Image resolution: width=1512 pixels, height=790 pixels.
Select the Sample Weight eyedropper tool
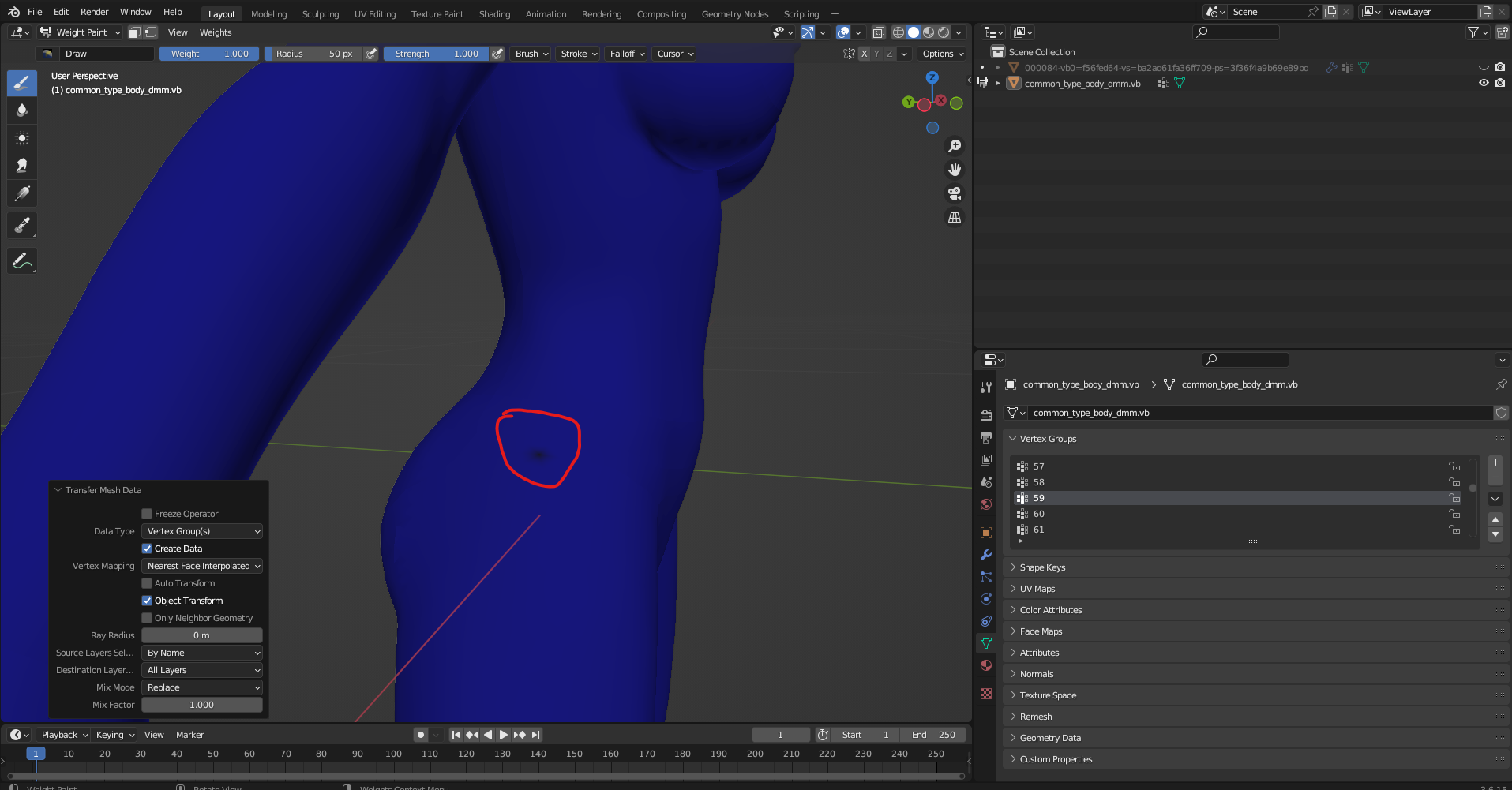(x=22, y=226)
